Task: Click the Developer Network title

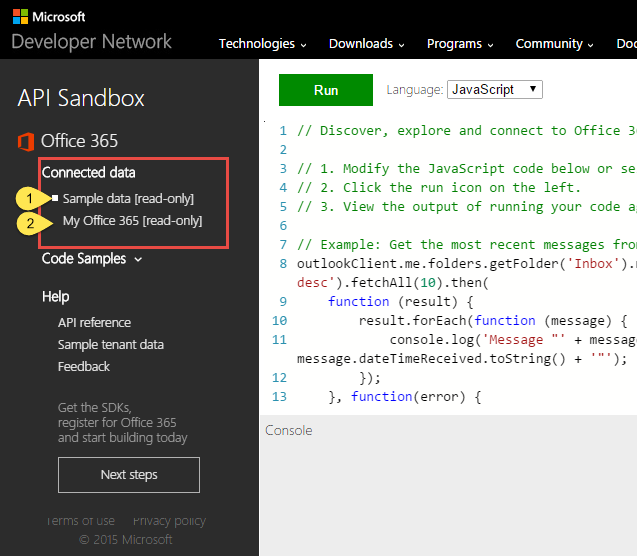Action: pyautogui.click(x=92, y=42)
